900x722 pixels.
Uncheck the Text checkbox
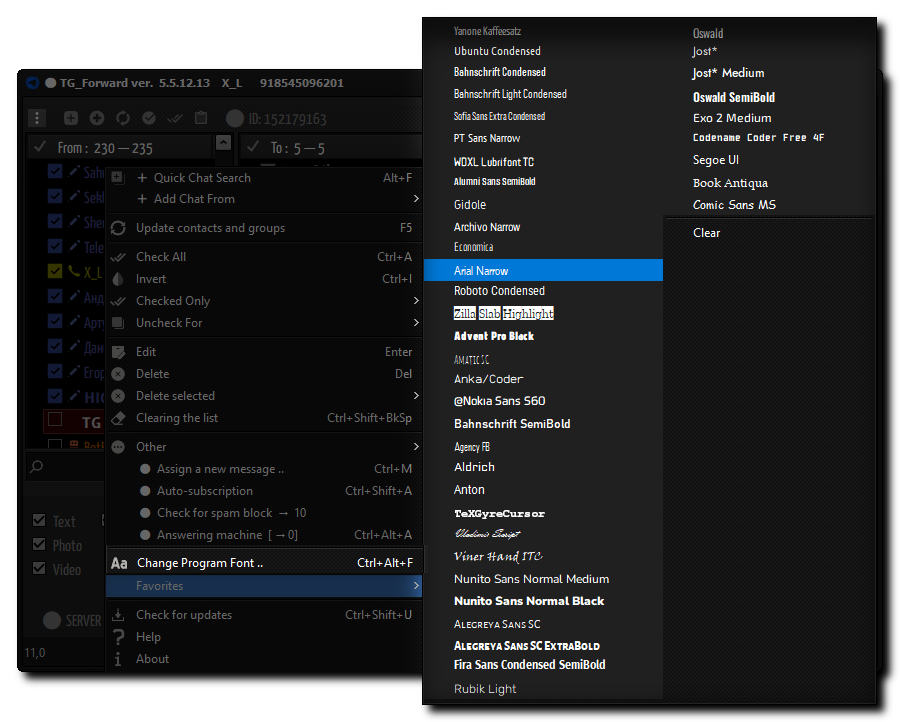[40, 521]
